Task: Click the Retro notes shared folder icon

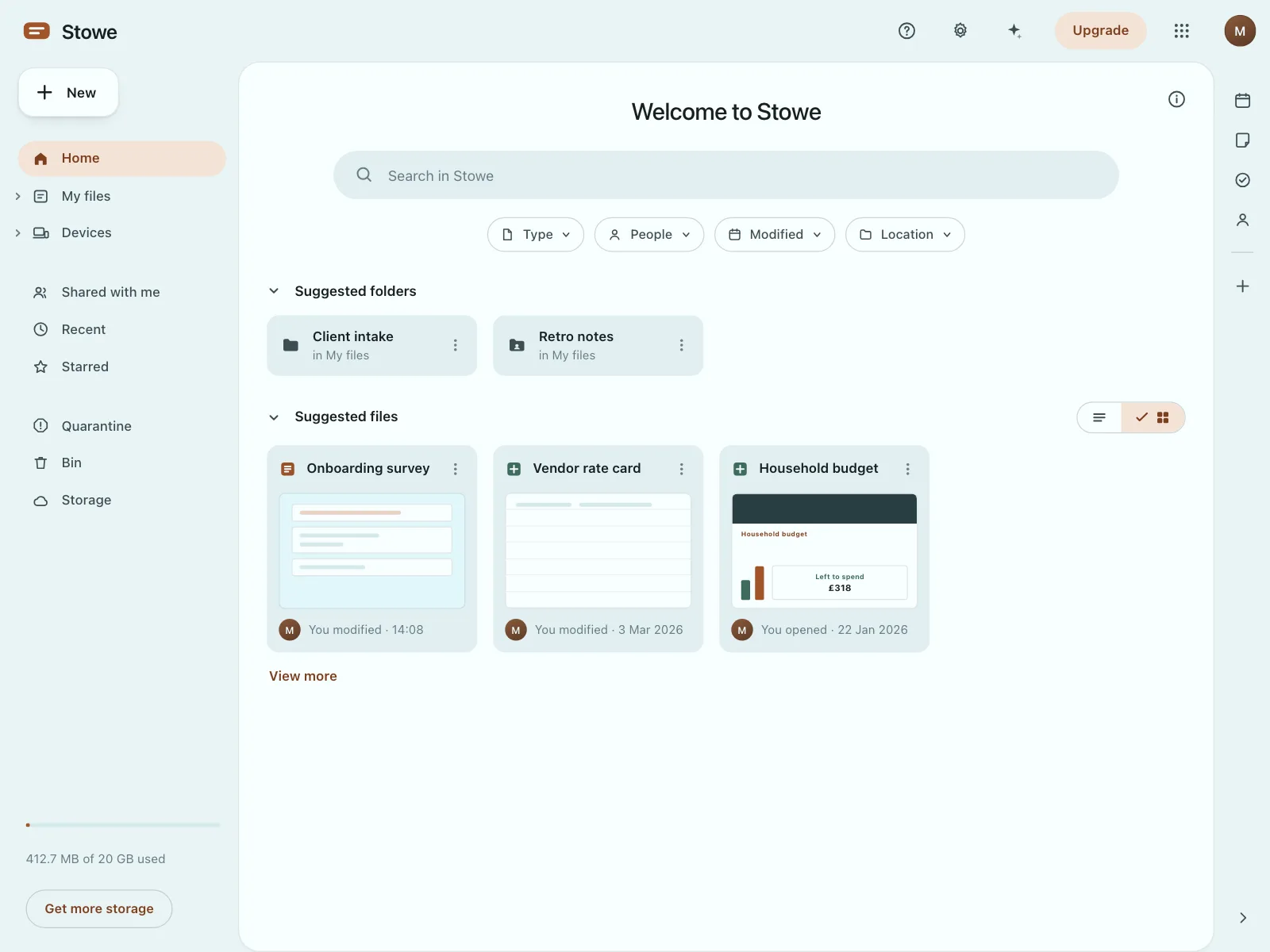Action: tap(518, 345)
